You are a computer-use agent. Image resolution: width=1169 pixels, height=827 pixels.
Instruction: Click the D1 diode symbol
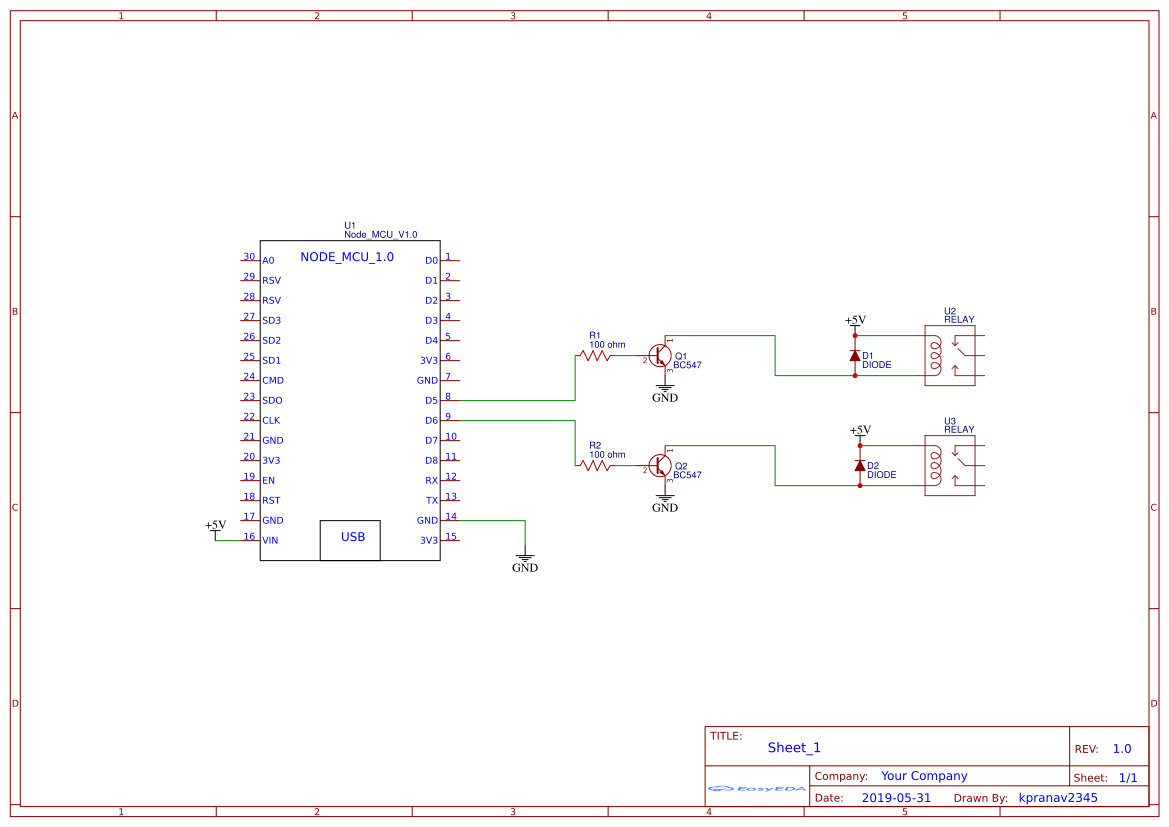pos(855,354)
